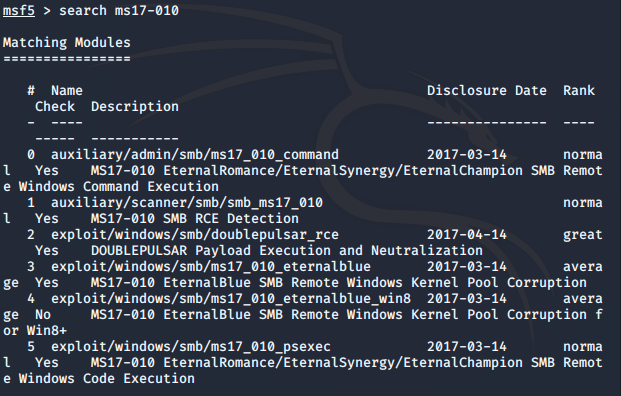Viewport: 621px width, 396px height.
Task: Click the 'Check' column header
Action: [x=55, y=107]
